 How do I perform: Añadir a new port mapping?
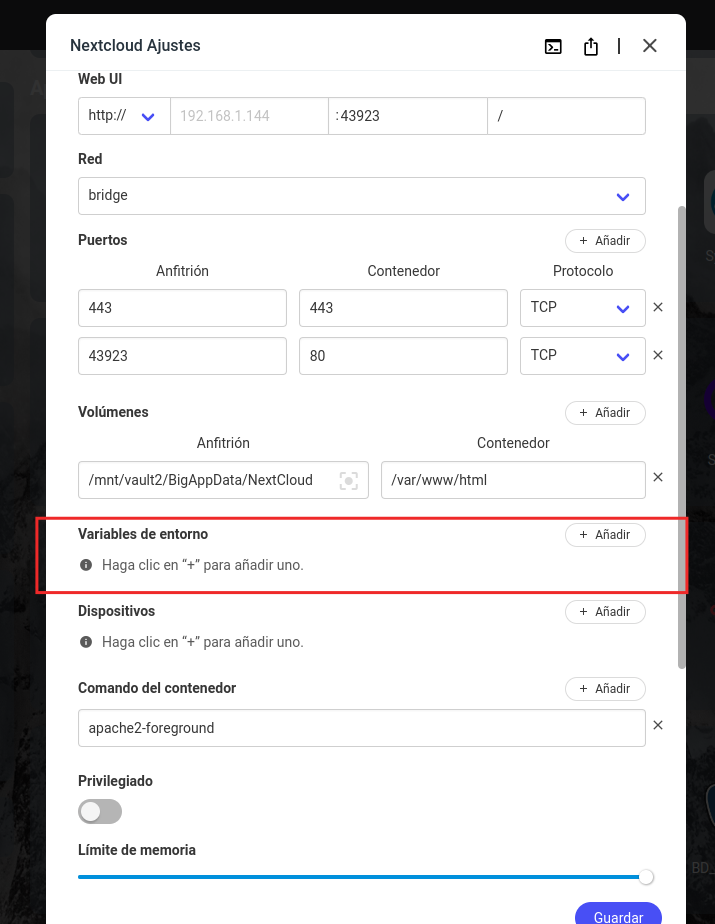pyautogui.click(x=605, y=241)
